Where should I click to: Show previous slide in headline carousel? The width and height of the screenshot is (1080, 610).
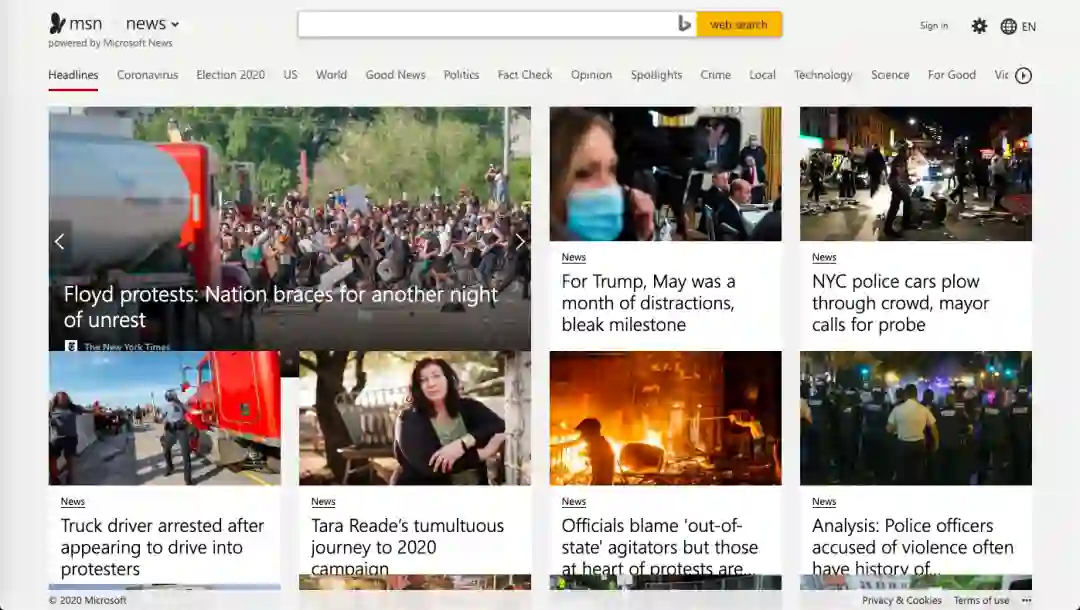coord(59,241)
